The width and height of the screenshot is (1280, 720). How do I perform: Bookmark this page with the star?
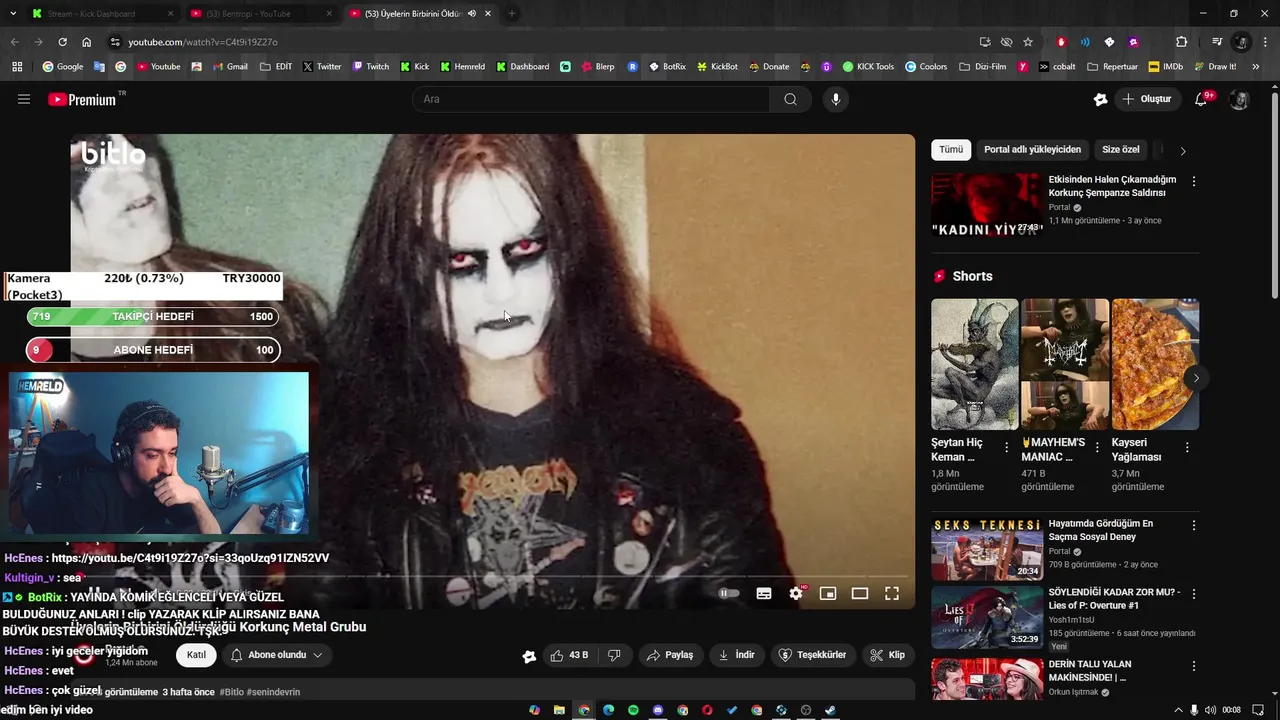(1028, 42)
